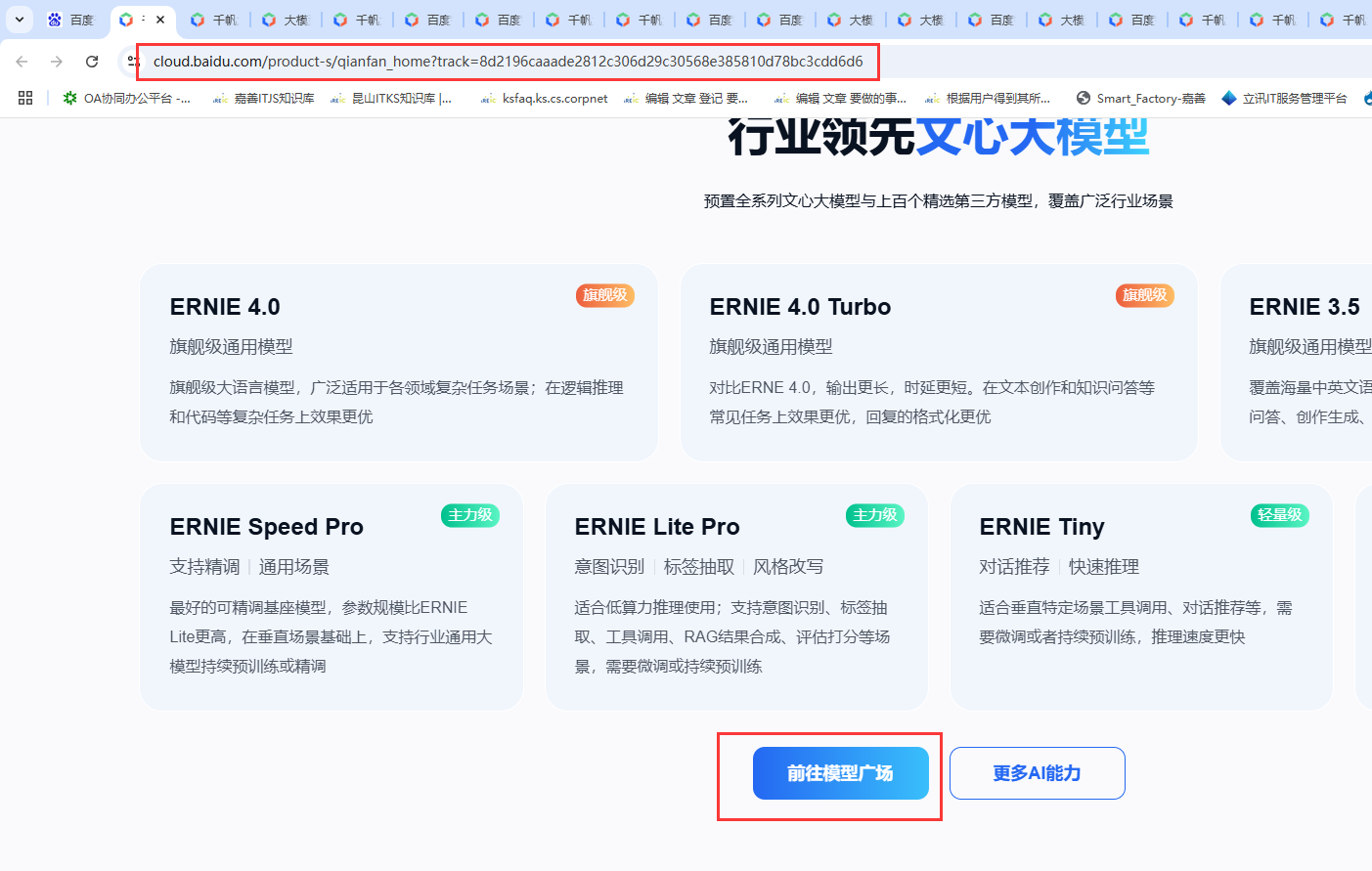Click ERNIE 4.0 description starting 旗舰级大语言模型
The height and width of the screenshot is (871, 1372).
coord(396,402)
